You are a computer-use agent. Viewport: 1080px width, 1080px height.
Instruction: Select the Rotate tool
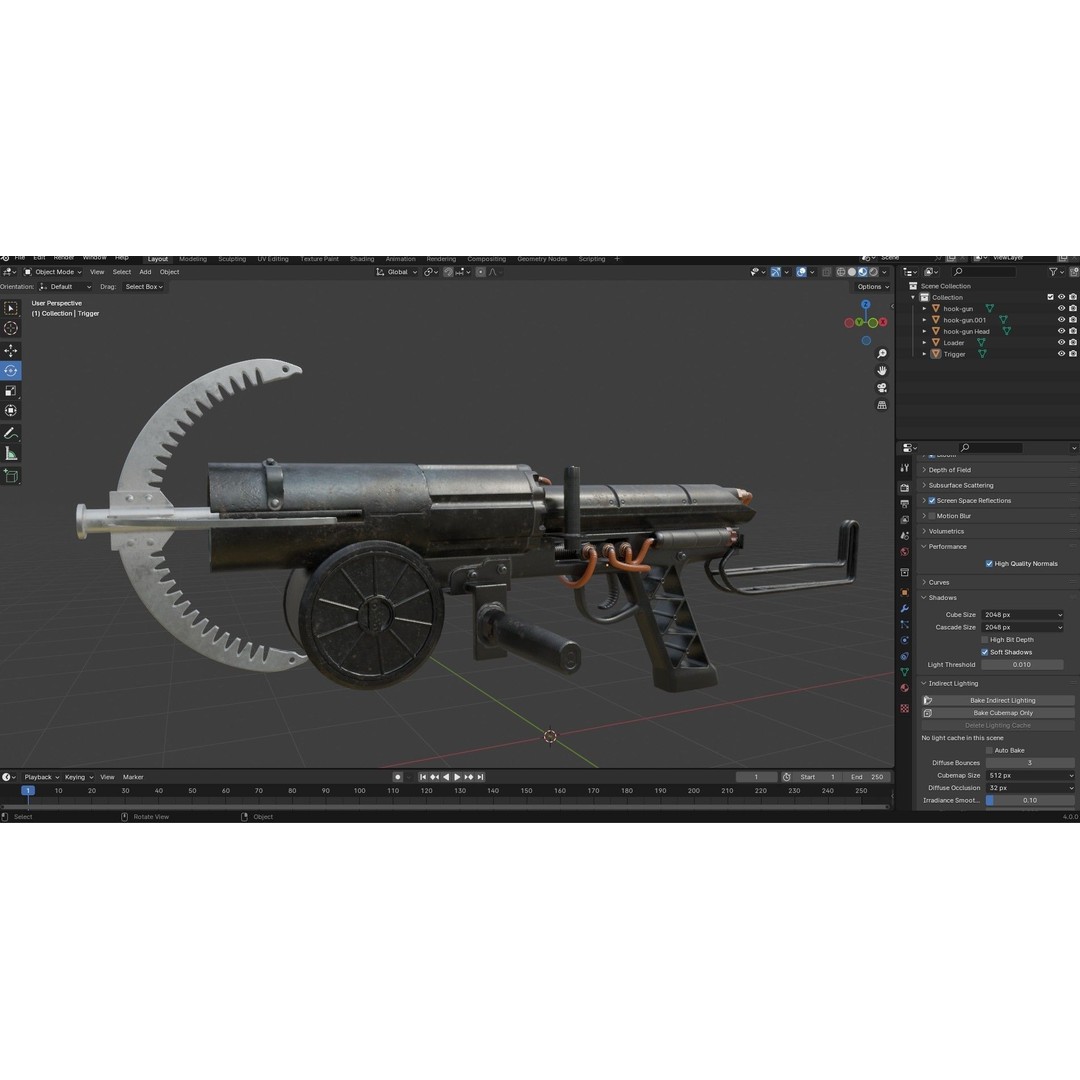tap(11, 371)
